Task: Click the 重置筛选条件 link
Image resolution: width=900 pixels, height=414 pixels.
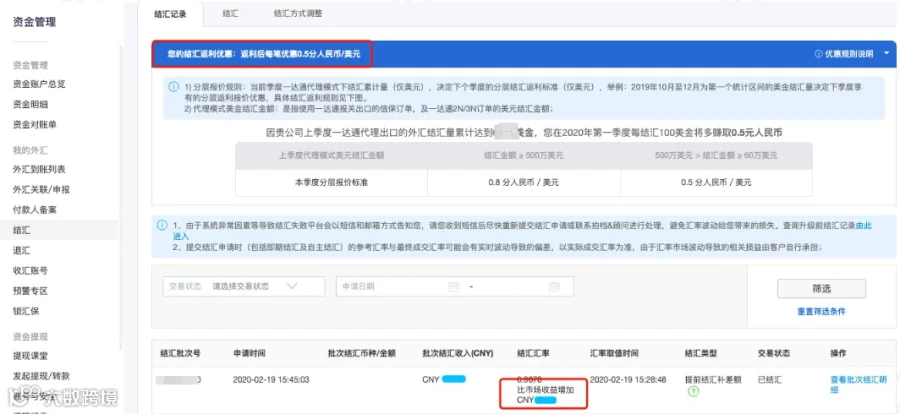Action: coord(821,311)
